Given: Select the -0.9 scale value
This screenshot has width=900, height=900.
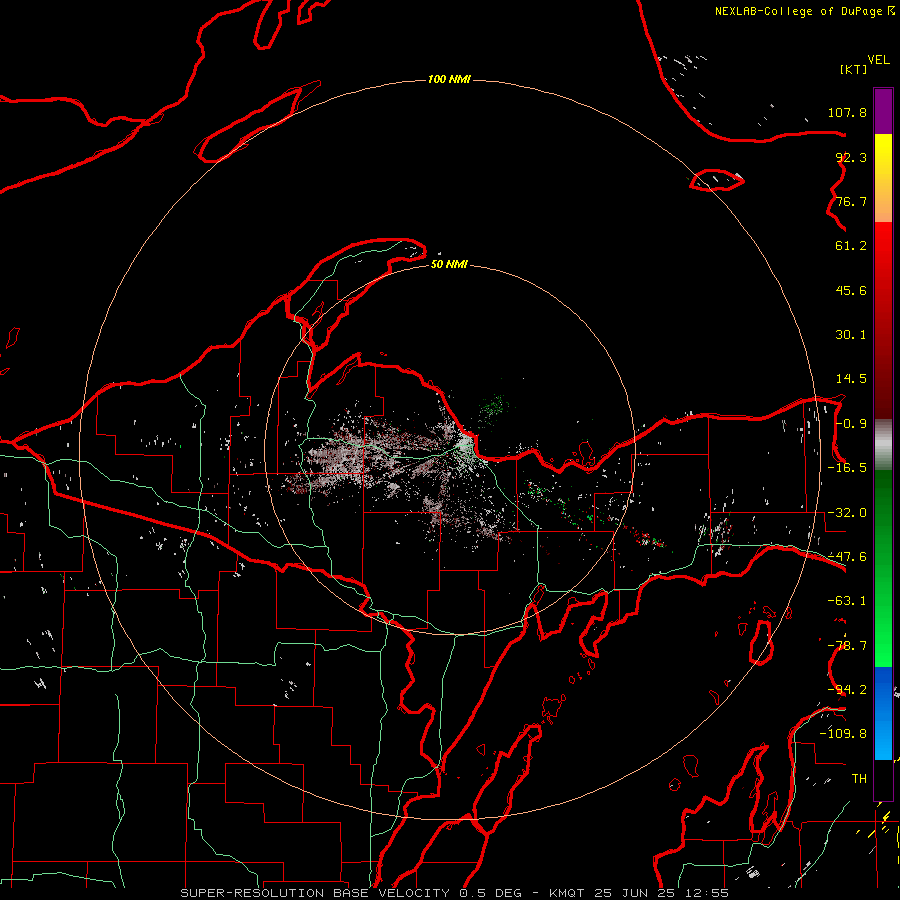Looking at the screenshot, I should click(x=851, y=424).
